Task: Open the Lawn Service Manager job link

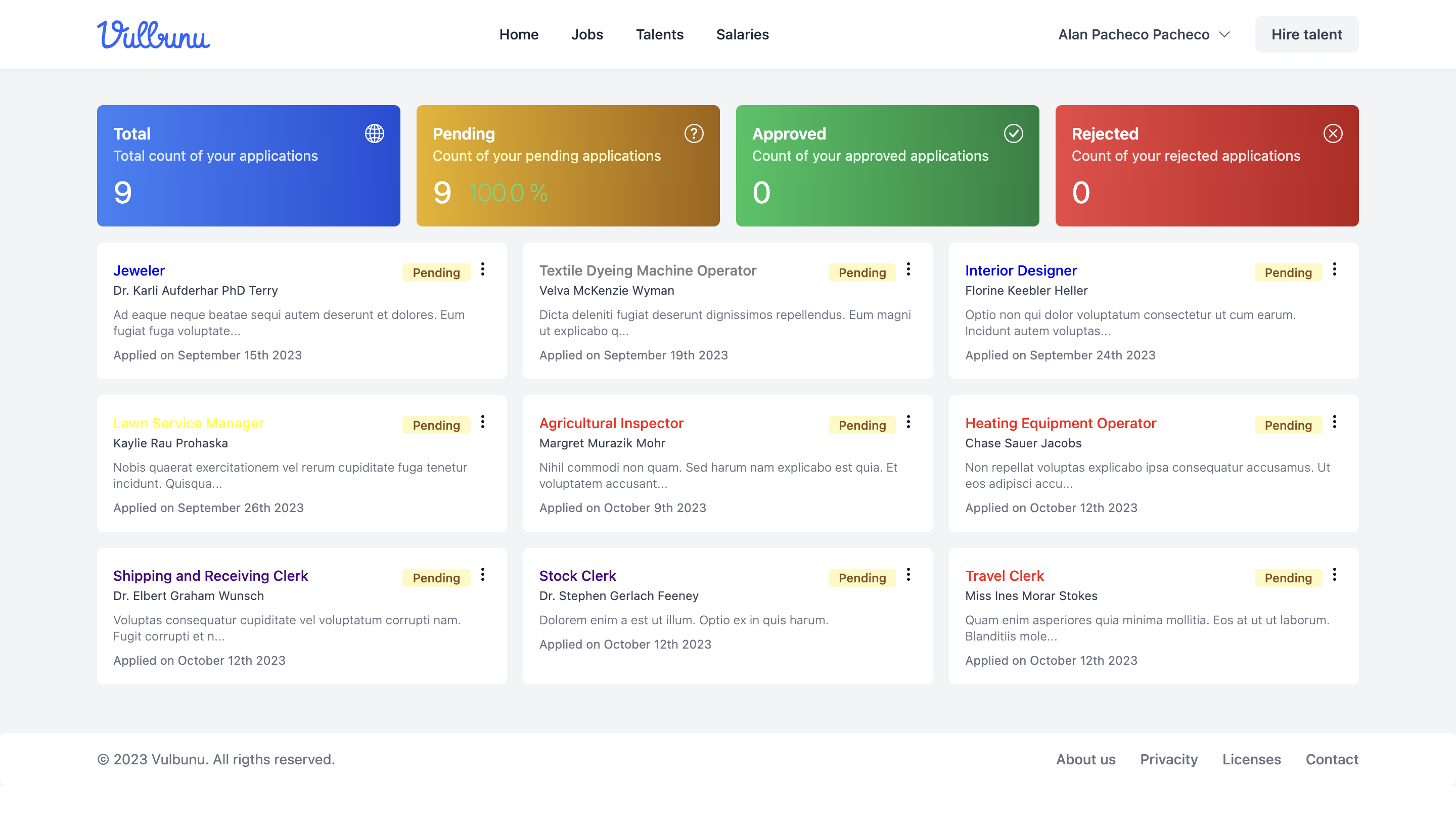Action: (189, 423)
